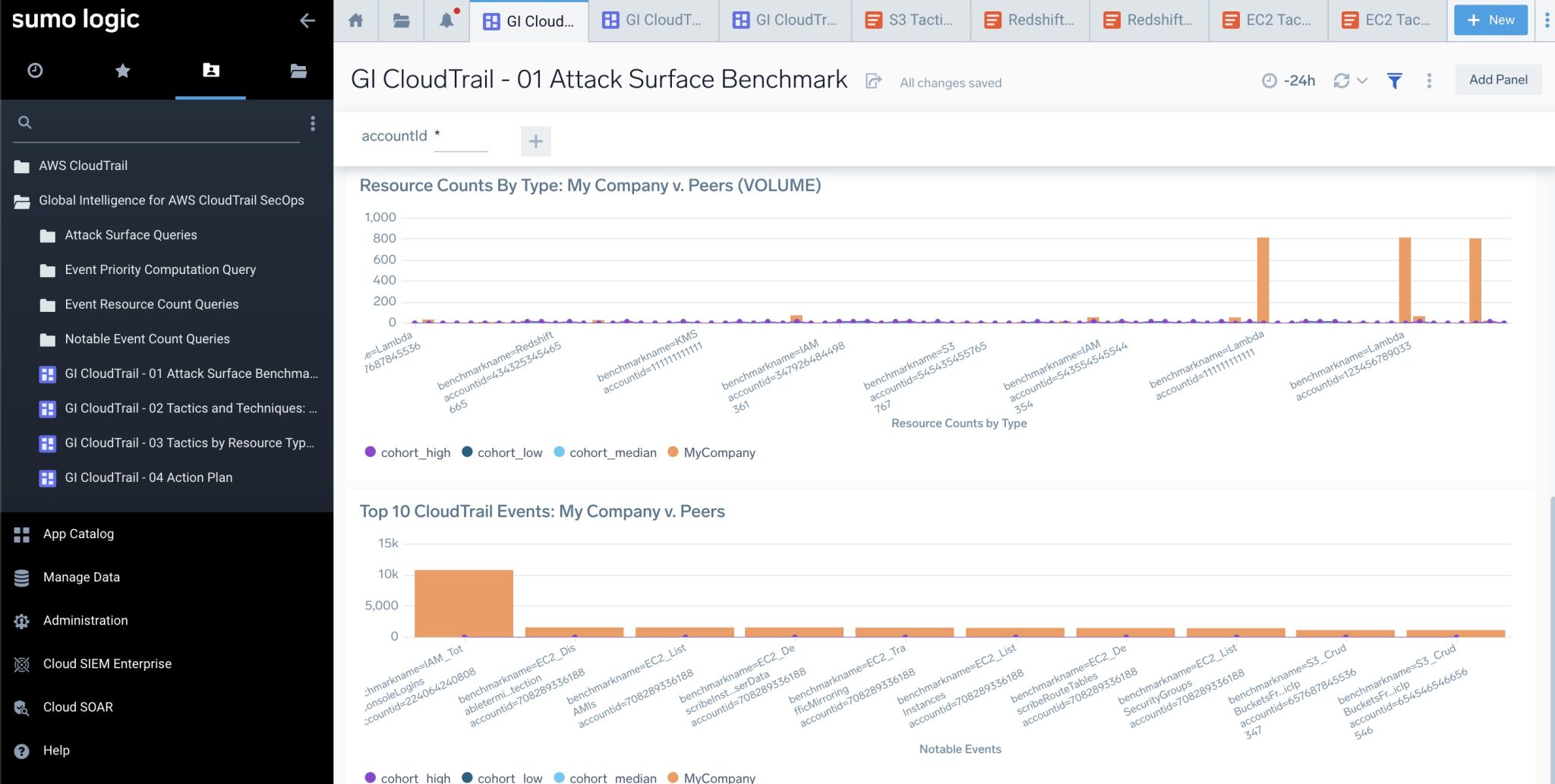Hide the cohort_high series in the legend
The image size is (1555, 784).
416,452
